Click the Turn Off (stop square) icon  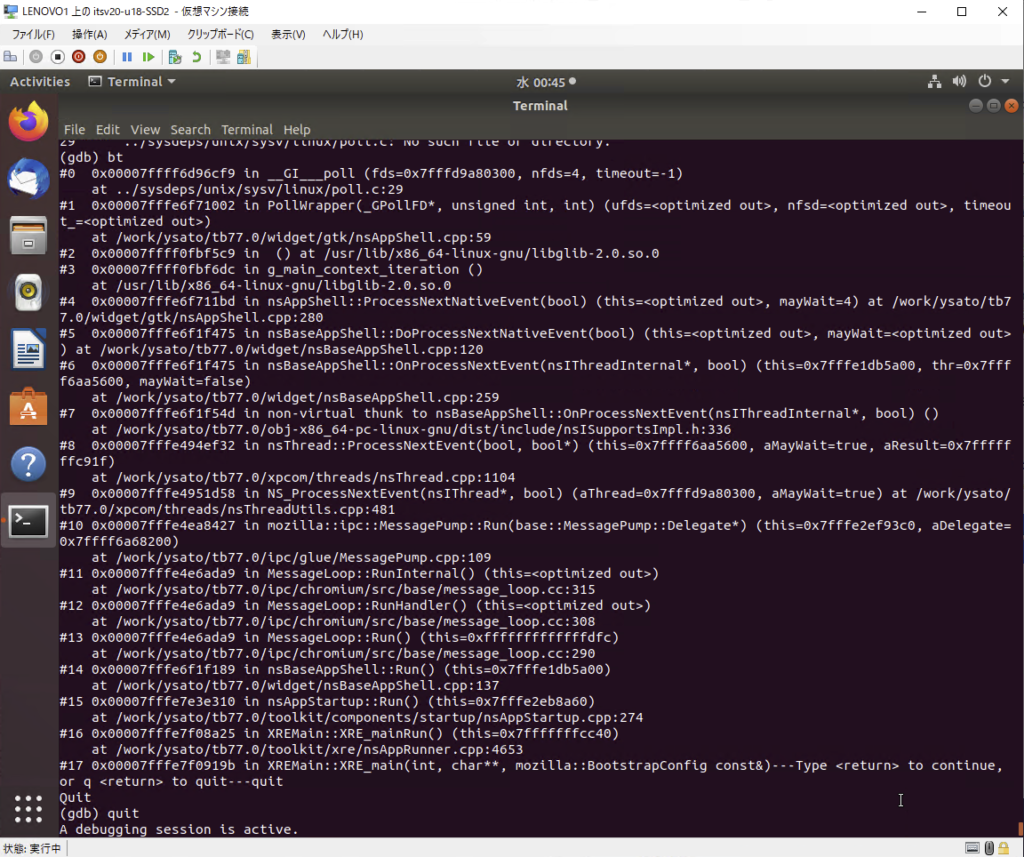point(57,57)
